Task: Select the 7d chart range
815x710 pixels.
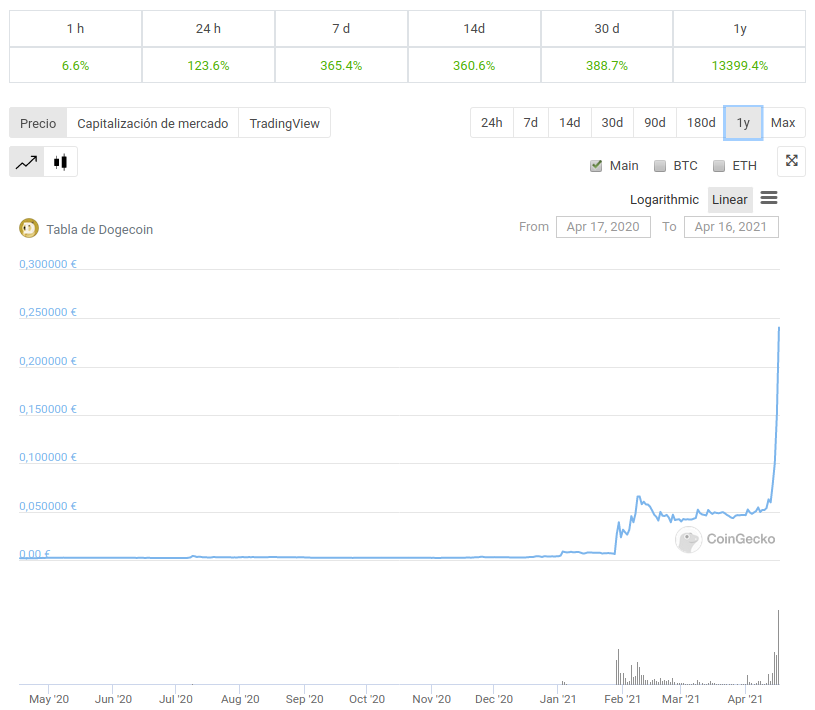Action: [x=531, y=123]
